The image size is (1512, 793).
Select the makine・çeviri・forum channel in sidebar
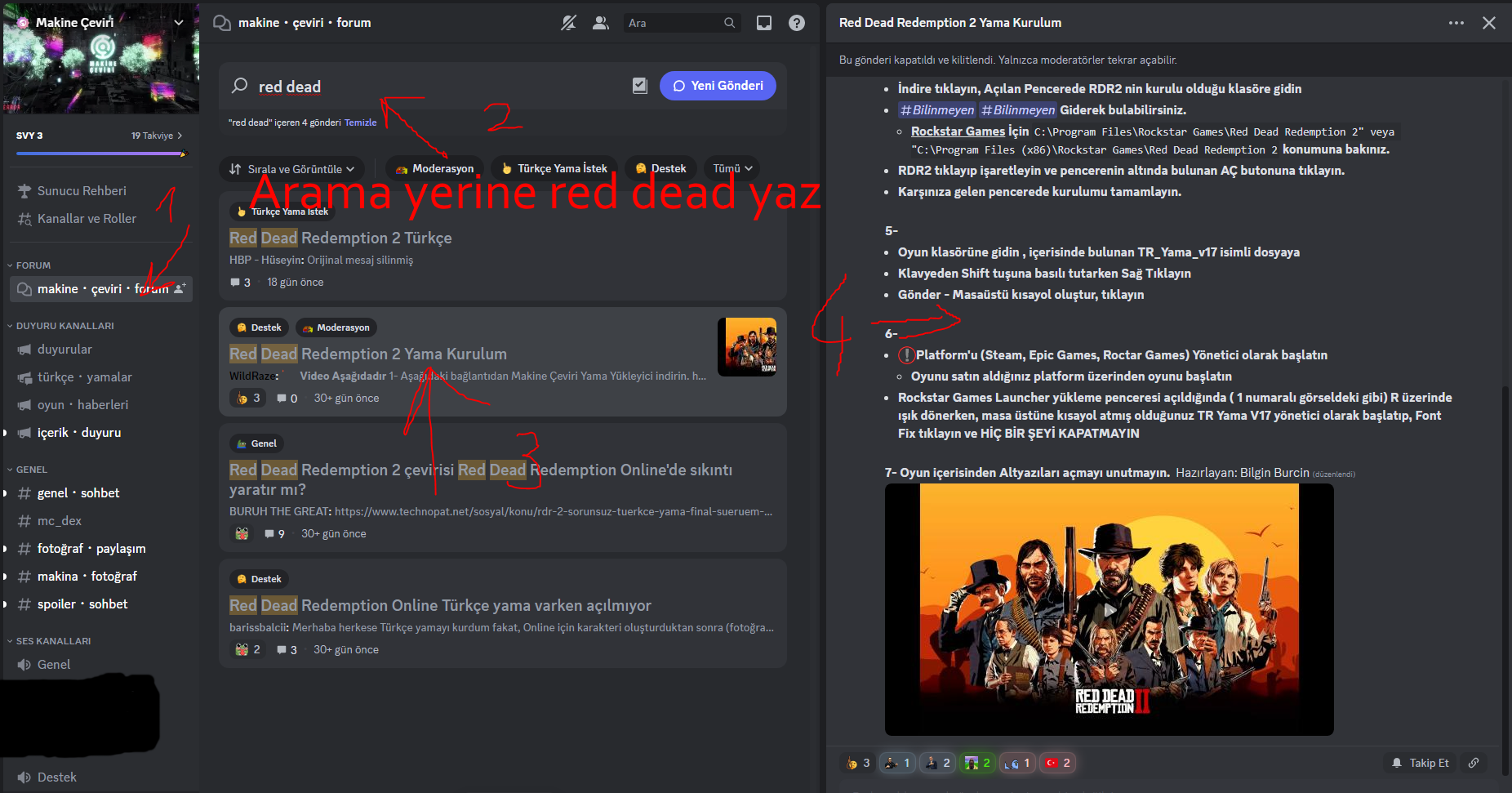(101, 289)
